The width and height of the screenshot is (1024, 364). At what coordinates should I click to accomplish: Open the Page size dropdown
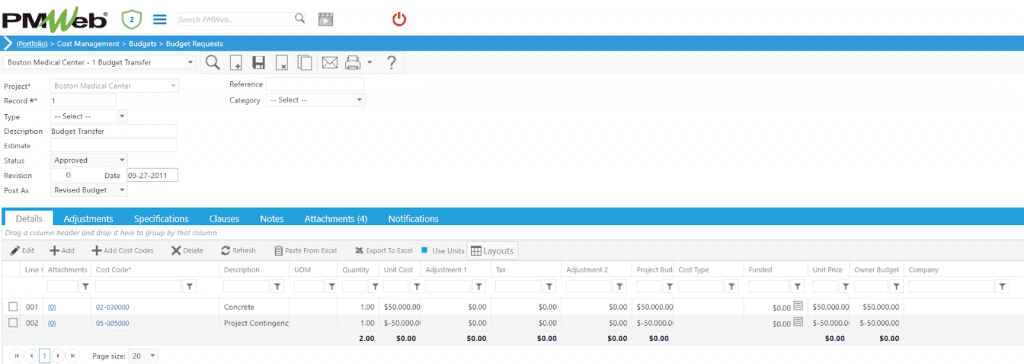click(x=153, y=356)
